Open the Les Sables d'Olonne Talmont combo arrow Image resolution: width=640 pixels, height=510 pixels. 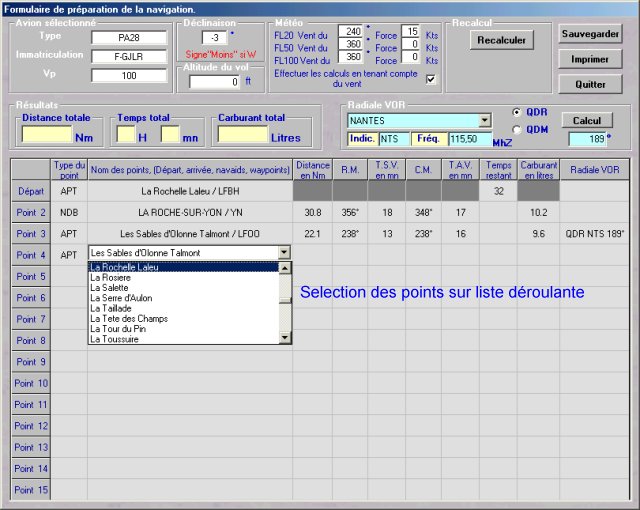point(284,253)
